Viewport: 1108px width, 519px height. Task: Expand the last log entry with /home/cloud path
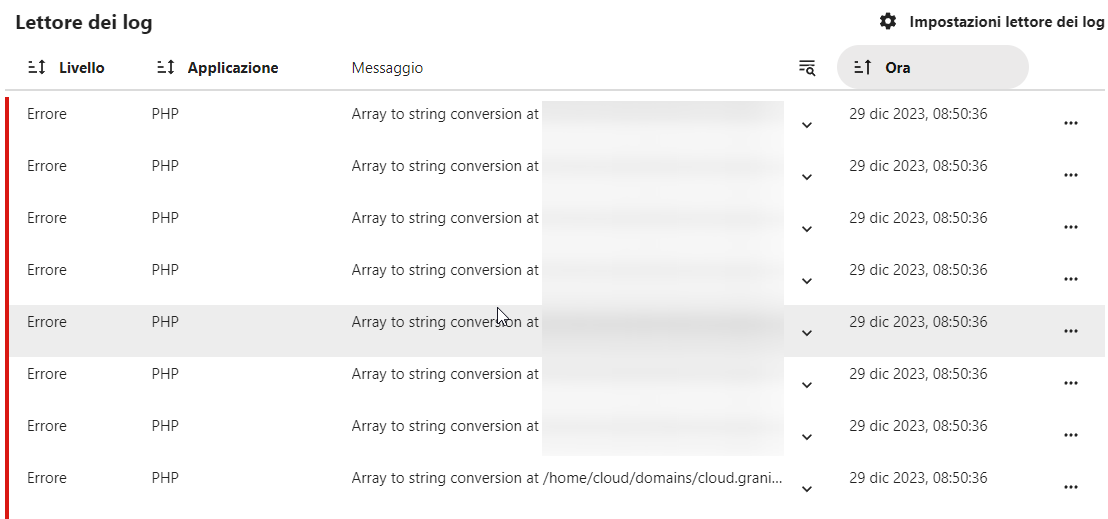pyautogui.click(x=807, y=489)
